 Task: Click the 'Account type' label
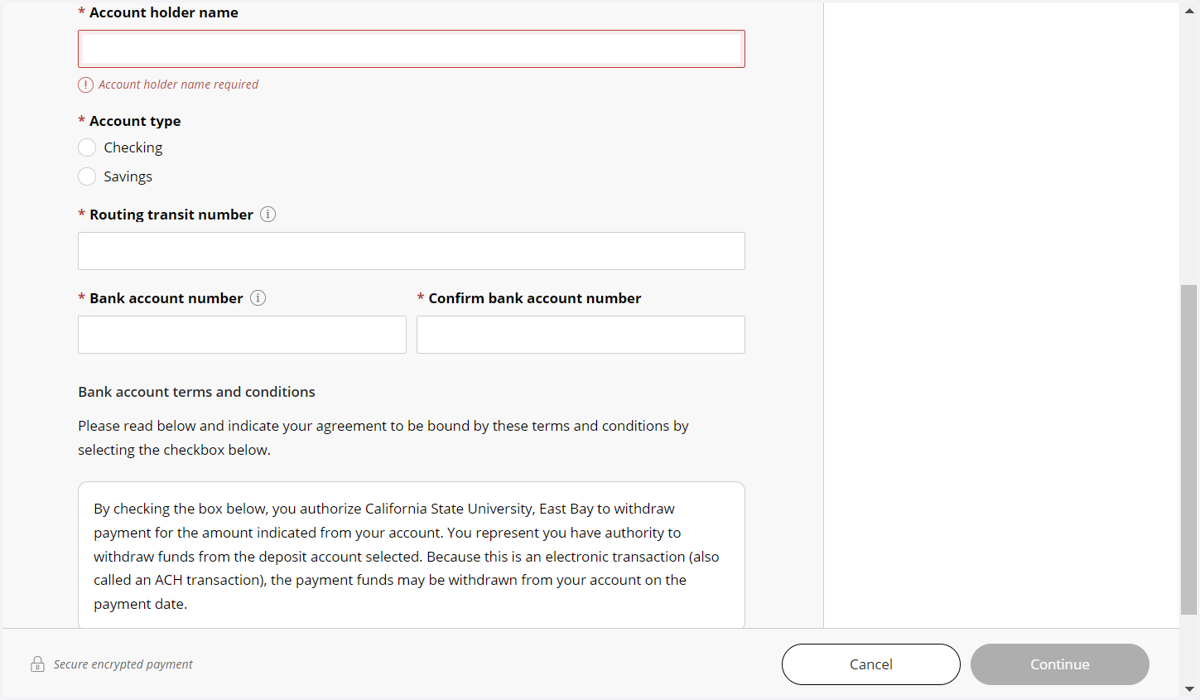tap(135, 121)
